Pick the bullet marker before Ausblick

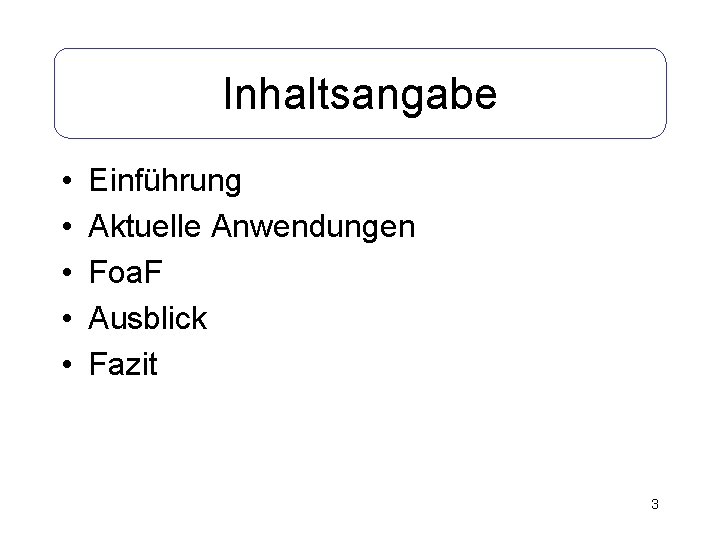tap(67, 318)
